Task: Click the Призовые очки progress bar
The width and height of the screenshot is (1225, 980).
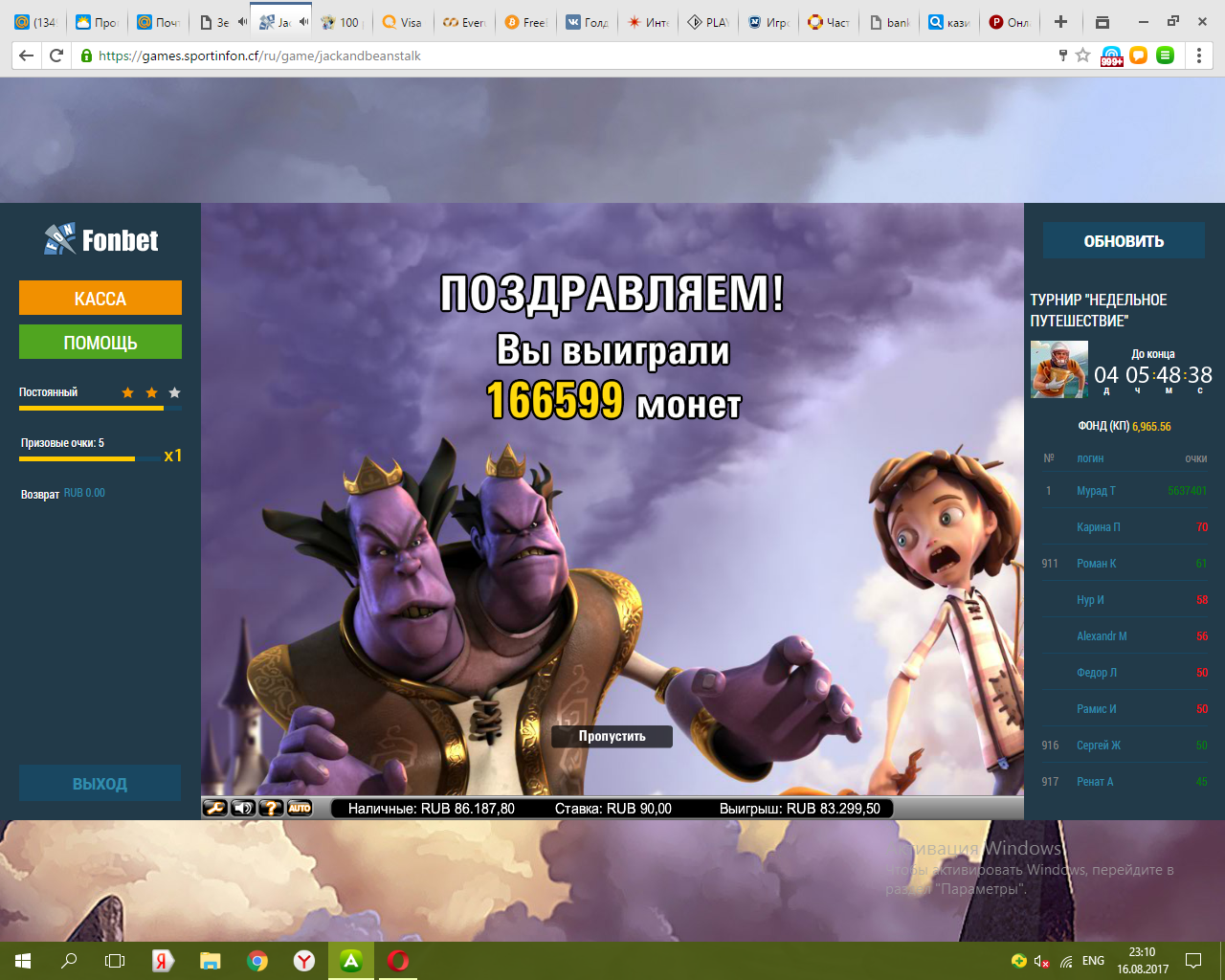Action: tap(90, 459)
